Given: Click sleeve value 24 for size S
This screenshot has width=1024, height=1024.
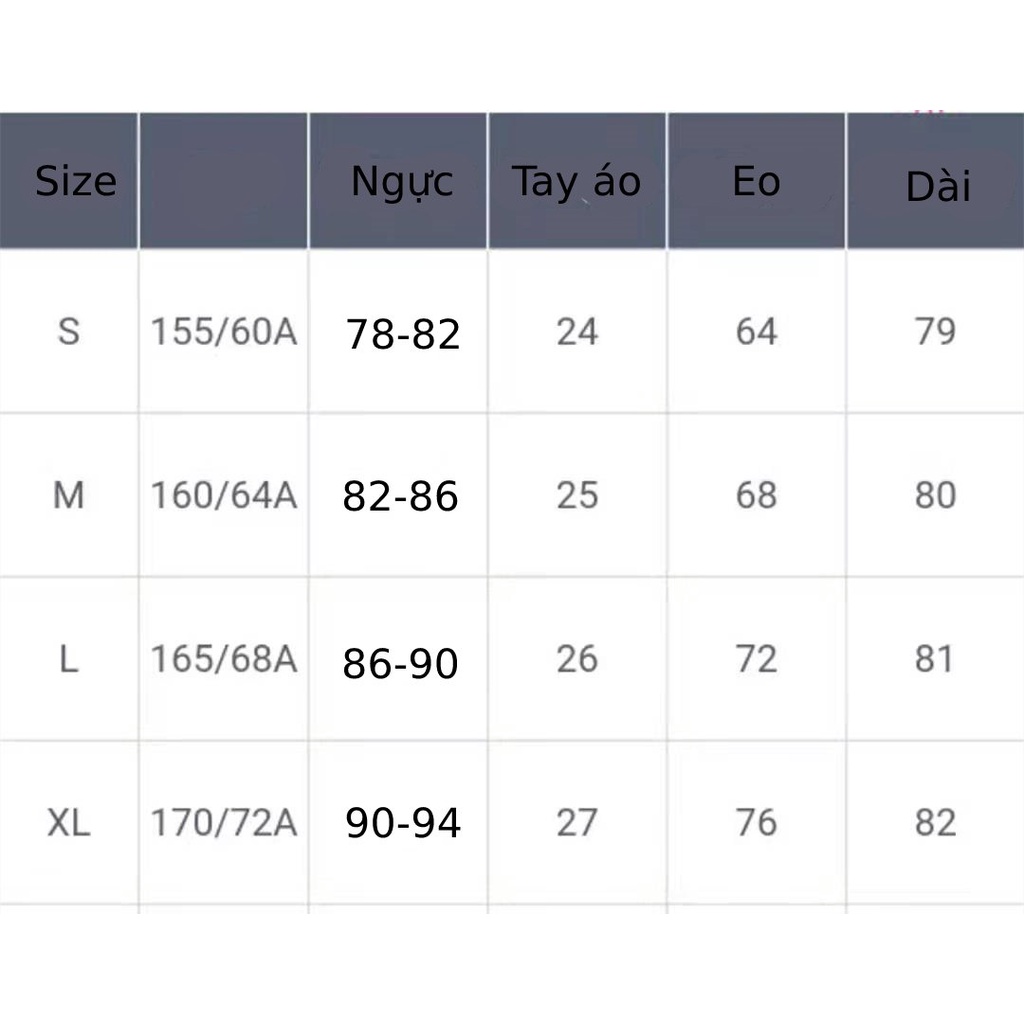Looking at the screenshot, I should click(577, 331).
